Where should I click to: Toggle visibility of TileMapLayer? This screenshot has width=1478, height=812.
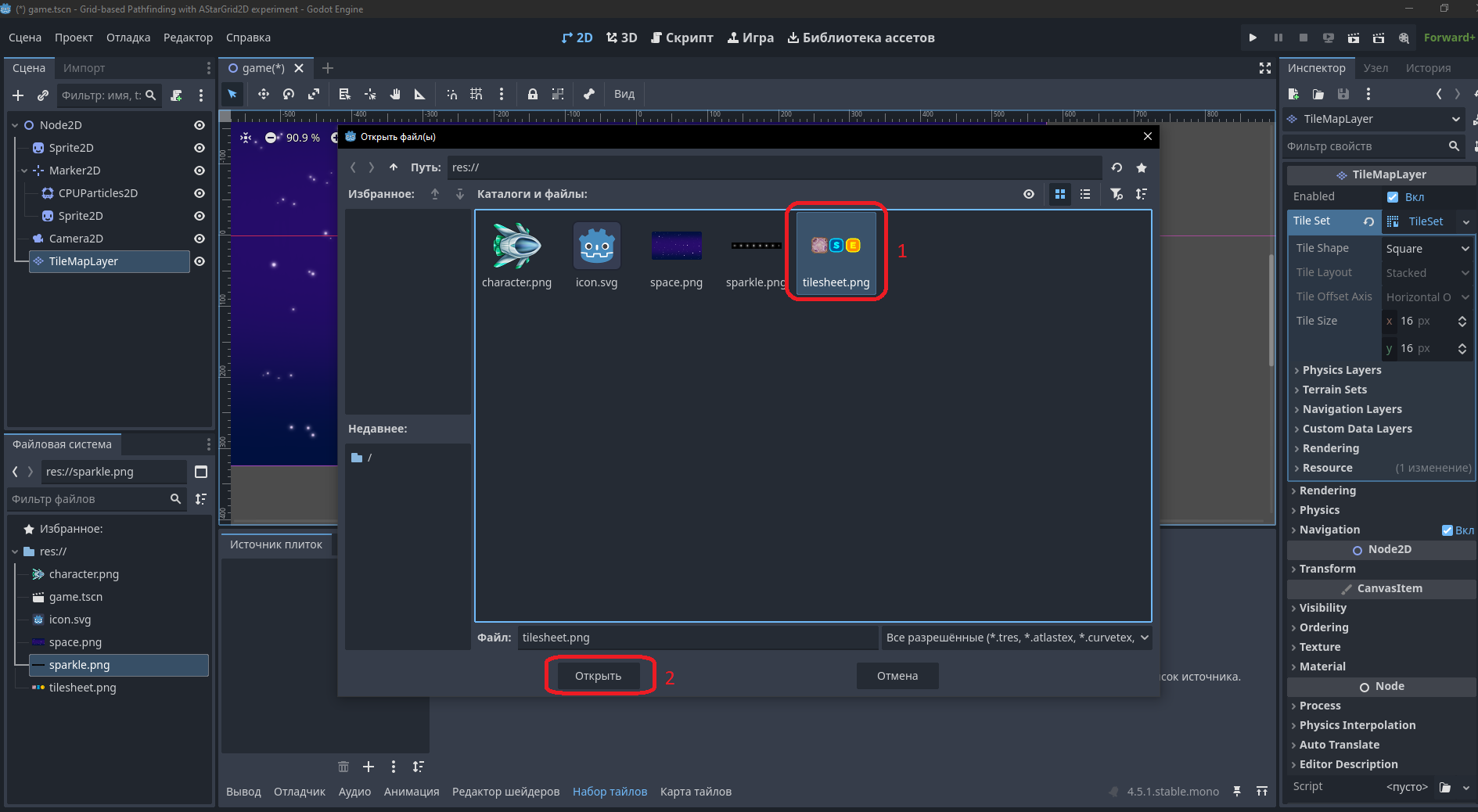pyautogui.click(x=200, y=261)
